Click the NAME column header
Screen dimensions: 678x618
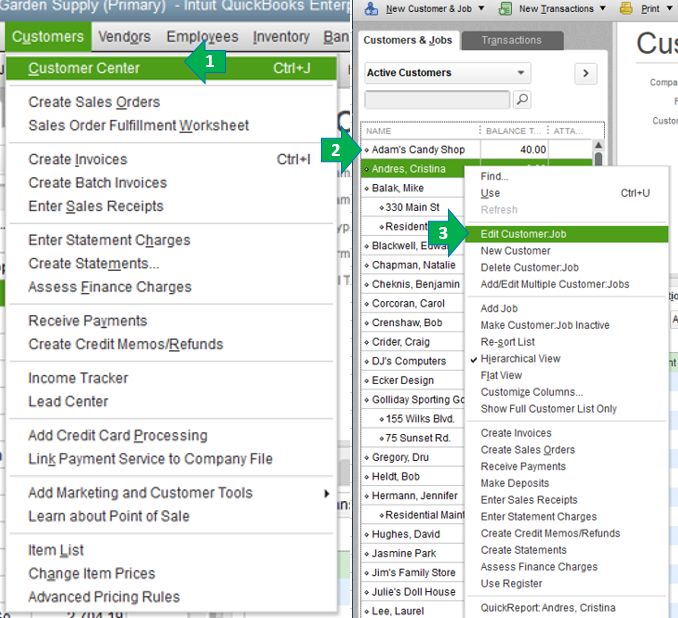click(x=420, y=131)
